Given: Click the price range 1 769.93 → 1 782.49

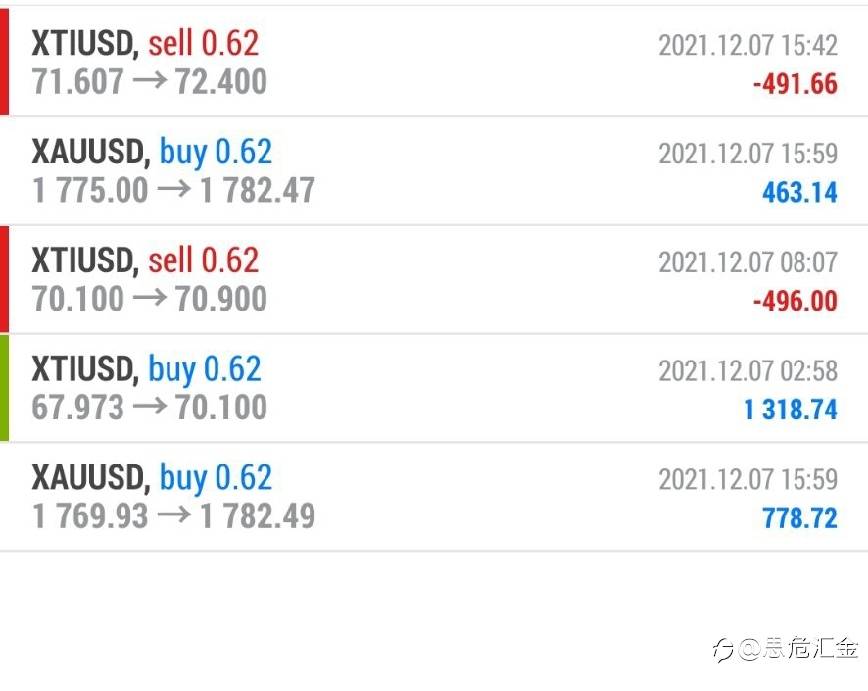Looking at the screenshot, I should click(173, 515).
